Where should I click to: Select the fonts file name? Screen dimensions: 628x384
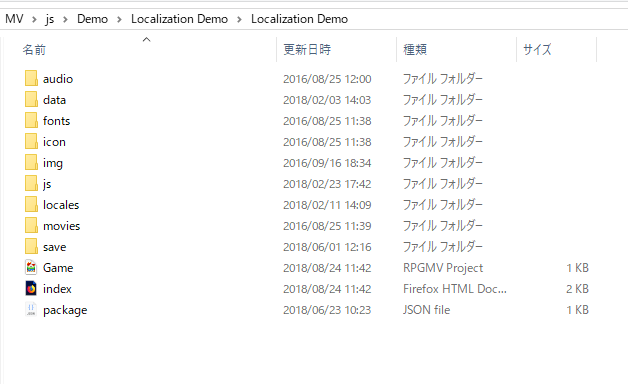point(56,121)
